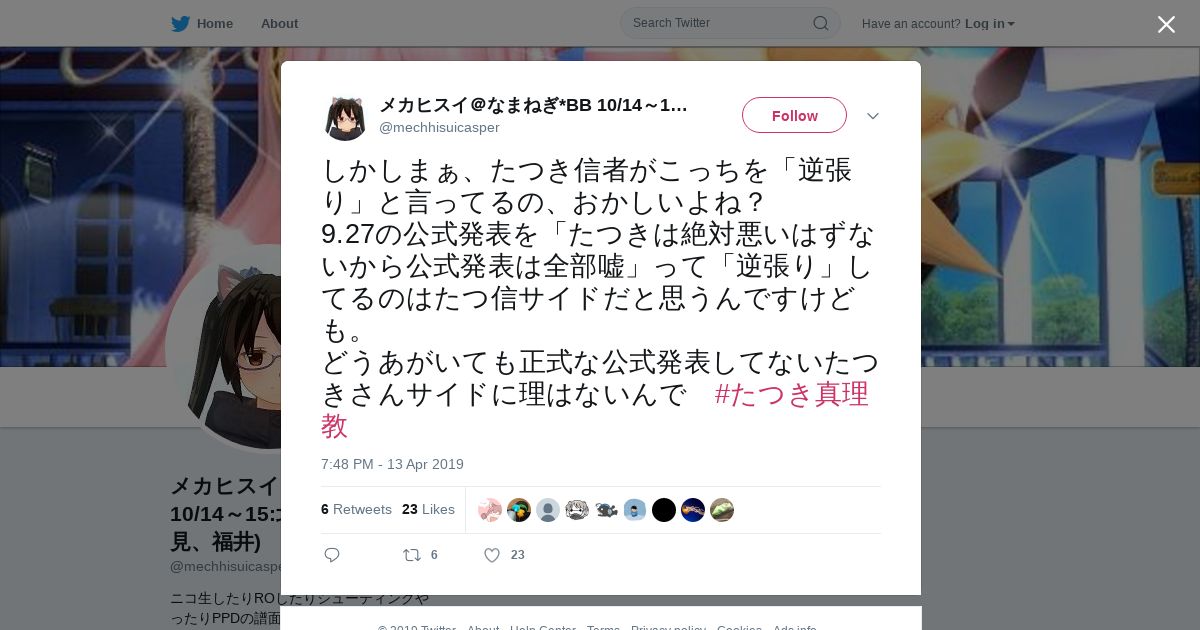View the 23 Likes list
This screenshot has height=630, width=1200.
point(428,509)
